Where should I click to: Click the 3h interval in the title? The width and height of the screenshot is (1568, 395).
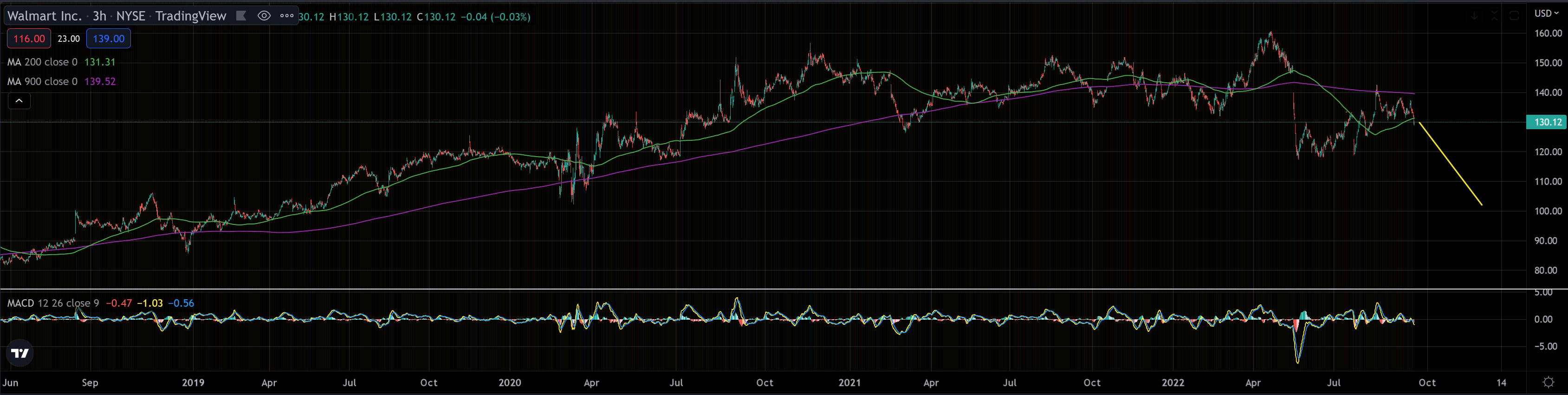(99, 16)
